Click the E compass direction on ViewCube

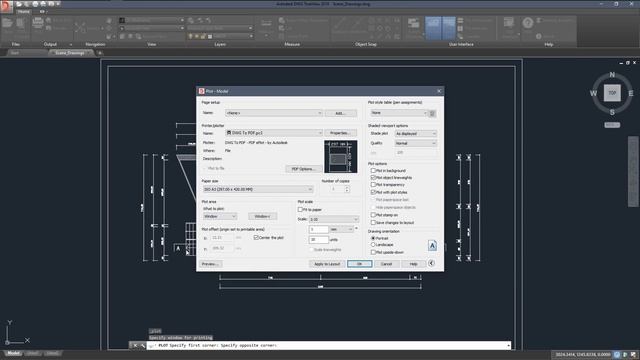(x=631, y=93)
